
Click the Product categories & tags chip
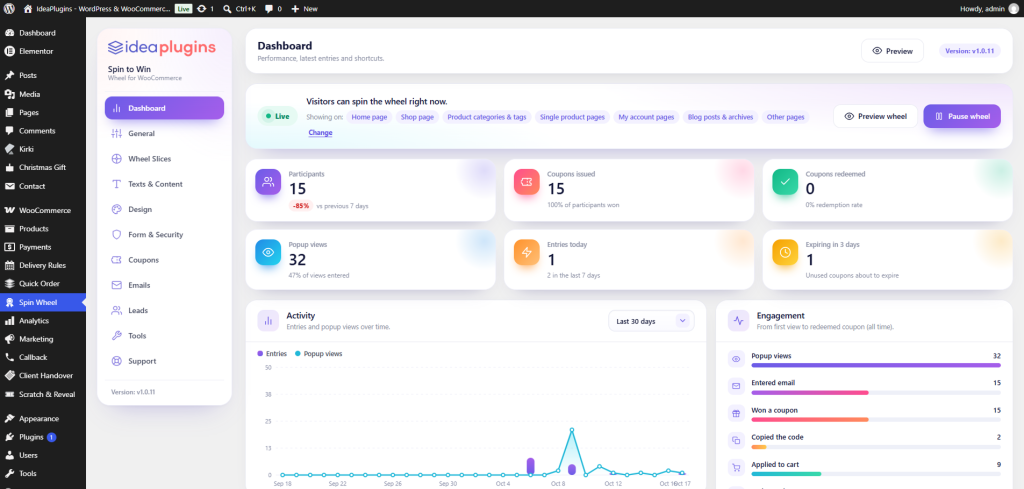tap(487, 118)
